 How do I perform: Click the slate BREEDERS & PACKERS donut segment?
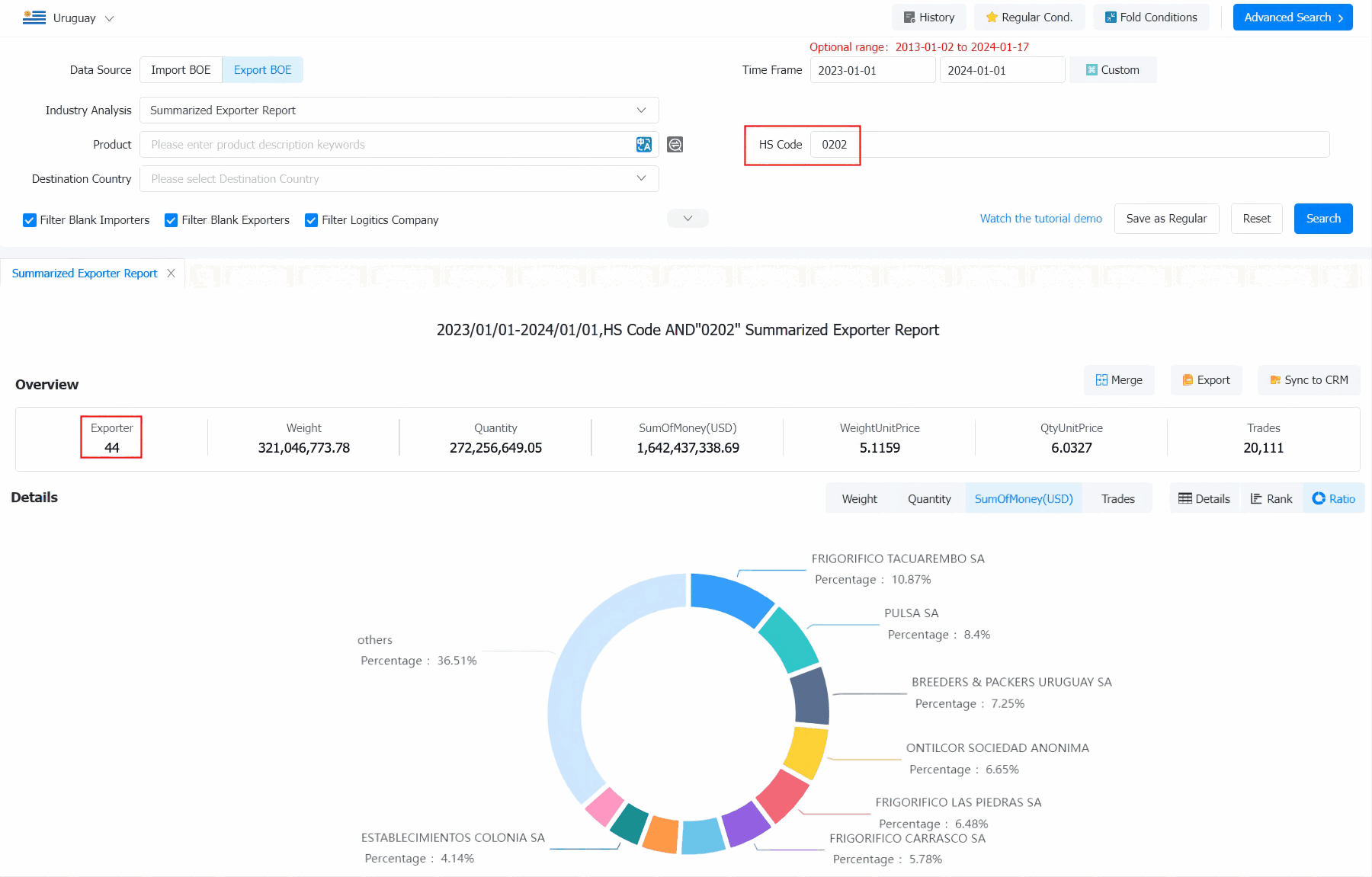coord(811,696)
